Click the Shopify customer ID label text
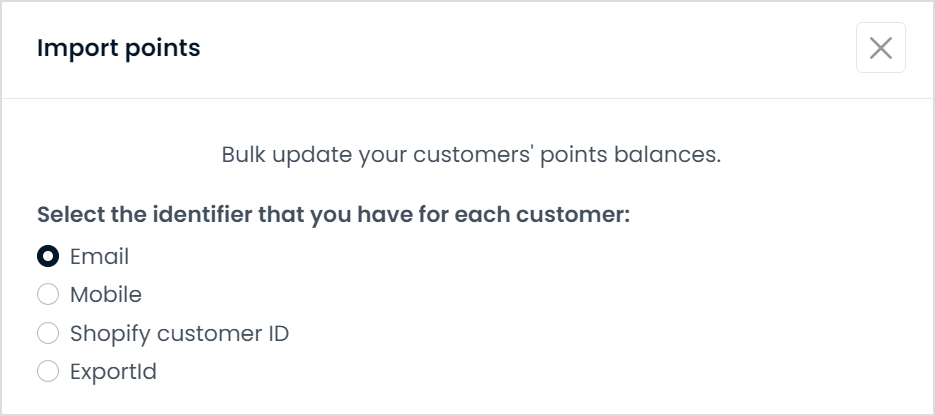 click(x=179, y=334)
